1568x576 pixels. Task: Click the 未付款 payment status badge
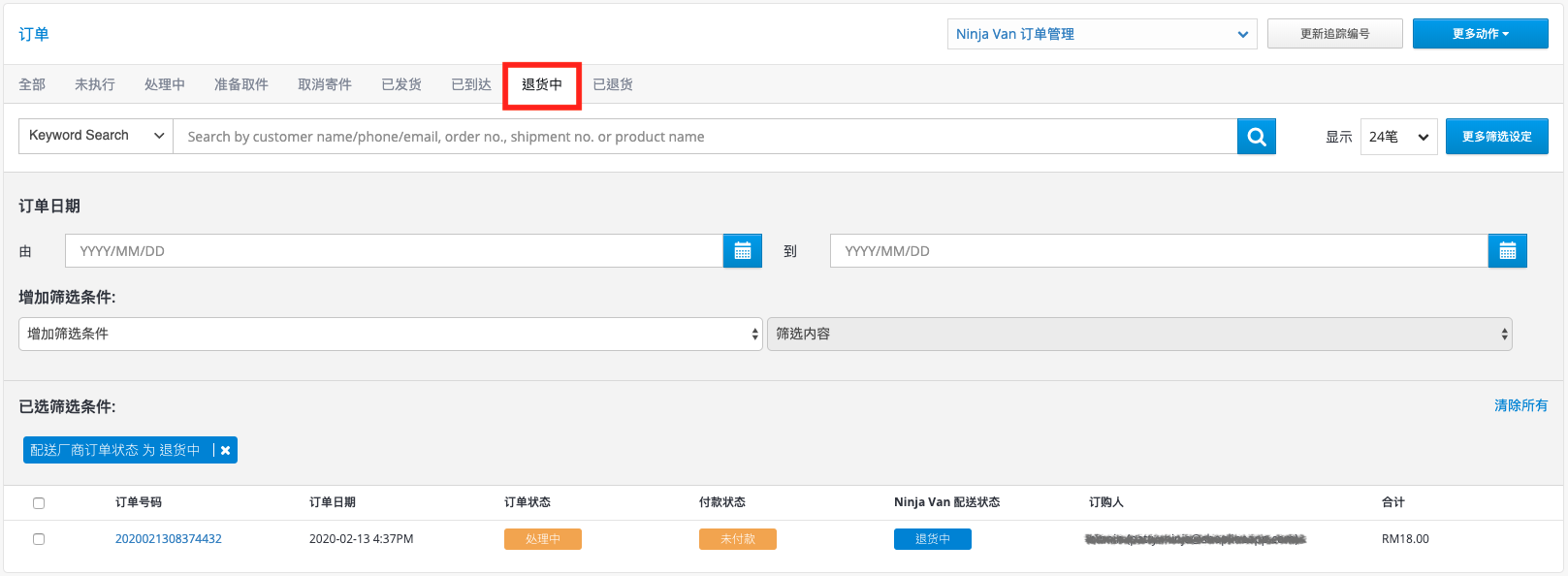click(738, 539)
